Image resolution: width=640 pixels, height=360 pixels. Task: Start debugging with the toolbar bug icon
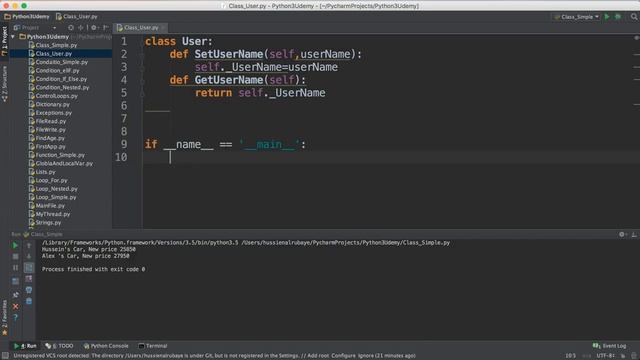point(618,17)
